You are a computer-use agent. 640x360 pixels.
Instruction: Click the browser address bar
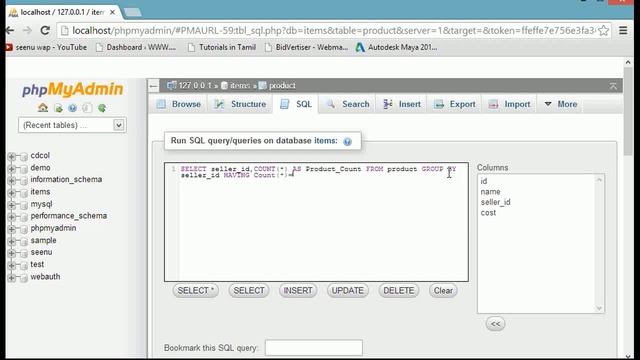[x=333, y=31]
